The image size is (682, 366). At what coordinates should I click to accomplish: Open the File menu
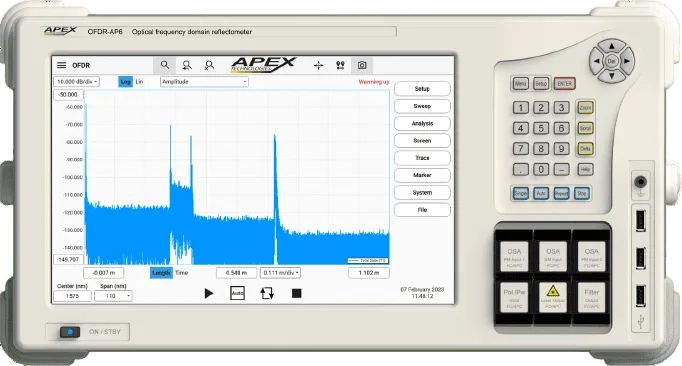tap(422, 210)
